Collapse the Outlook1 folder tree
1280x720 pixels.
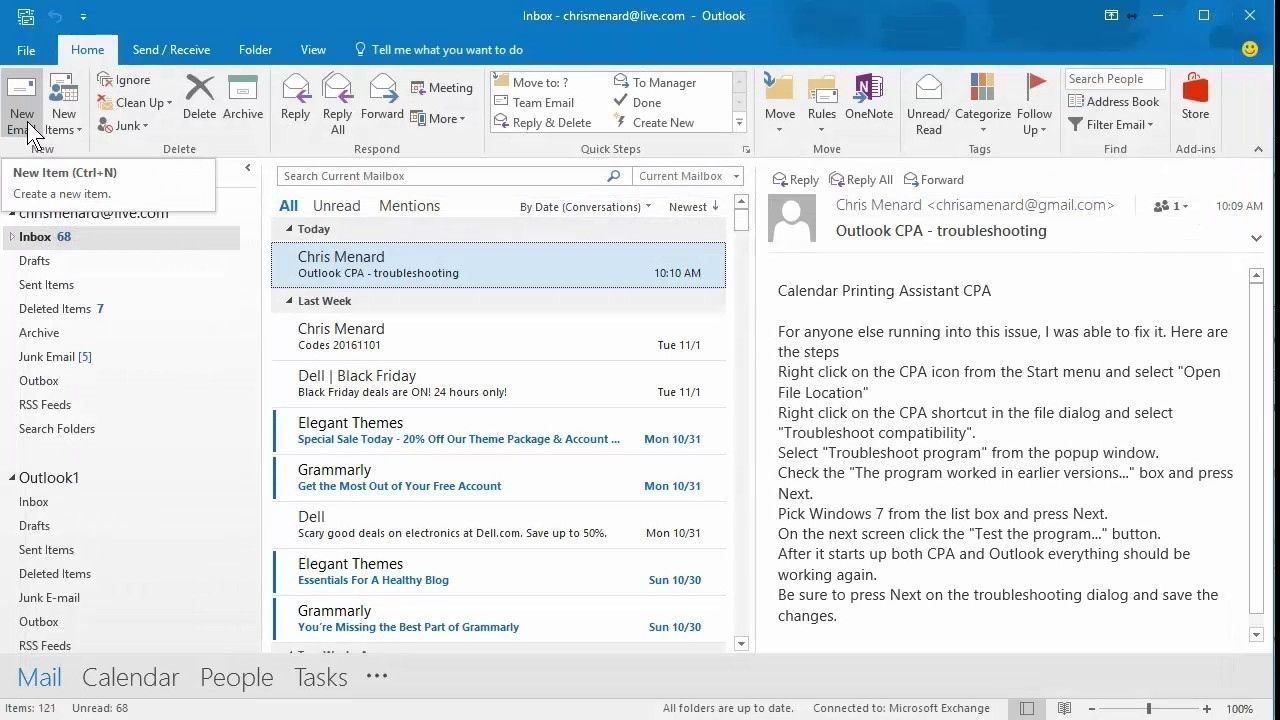(12, 478)
